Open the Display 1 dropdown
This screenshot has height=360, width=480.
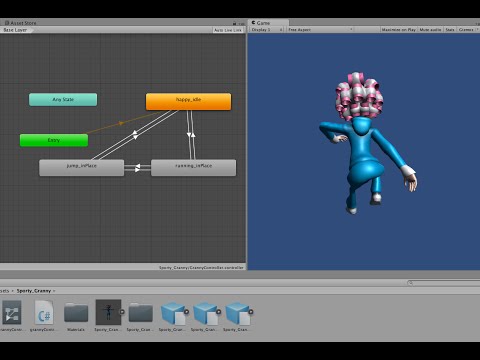coord(267,30)
